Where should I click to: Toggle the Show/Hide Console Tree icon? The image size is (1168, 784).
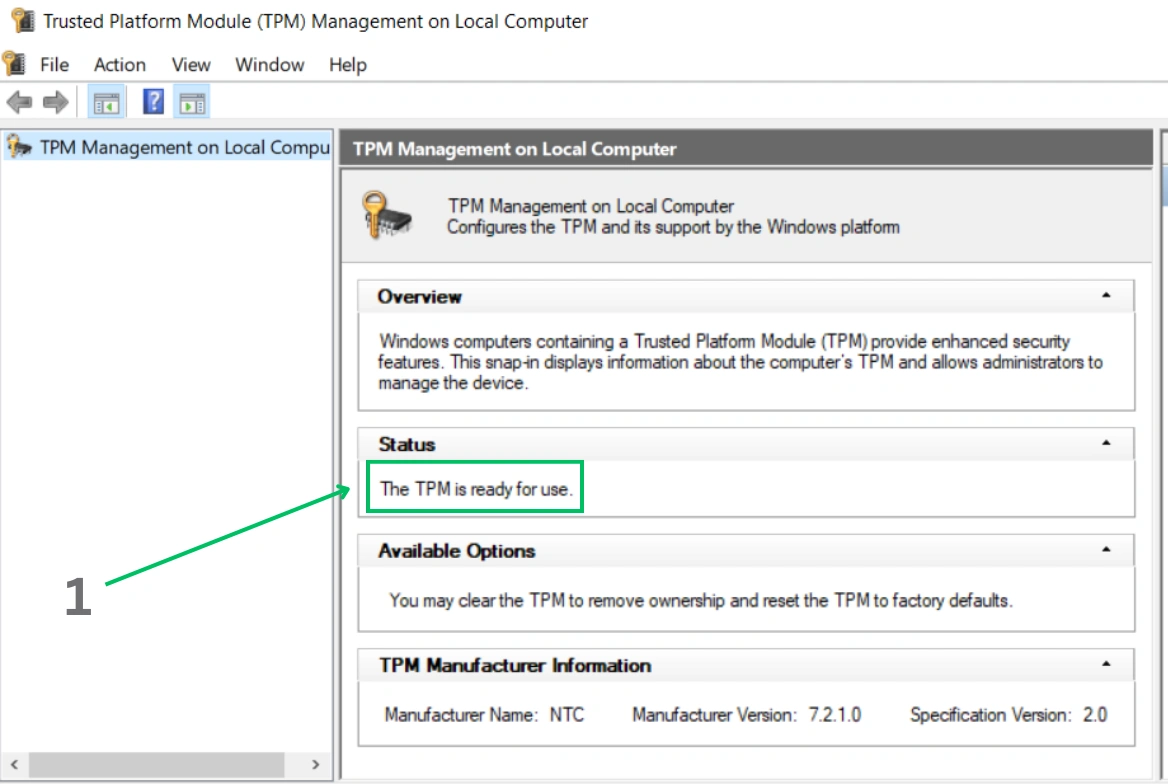(107, 101)
